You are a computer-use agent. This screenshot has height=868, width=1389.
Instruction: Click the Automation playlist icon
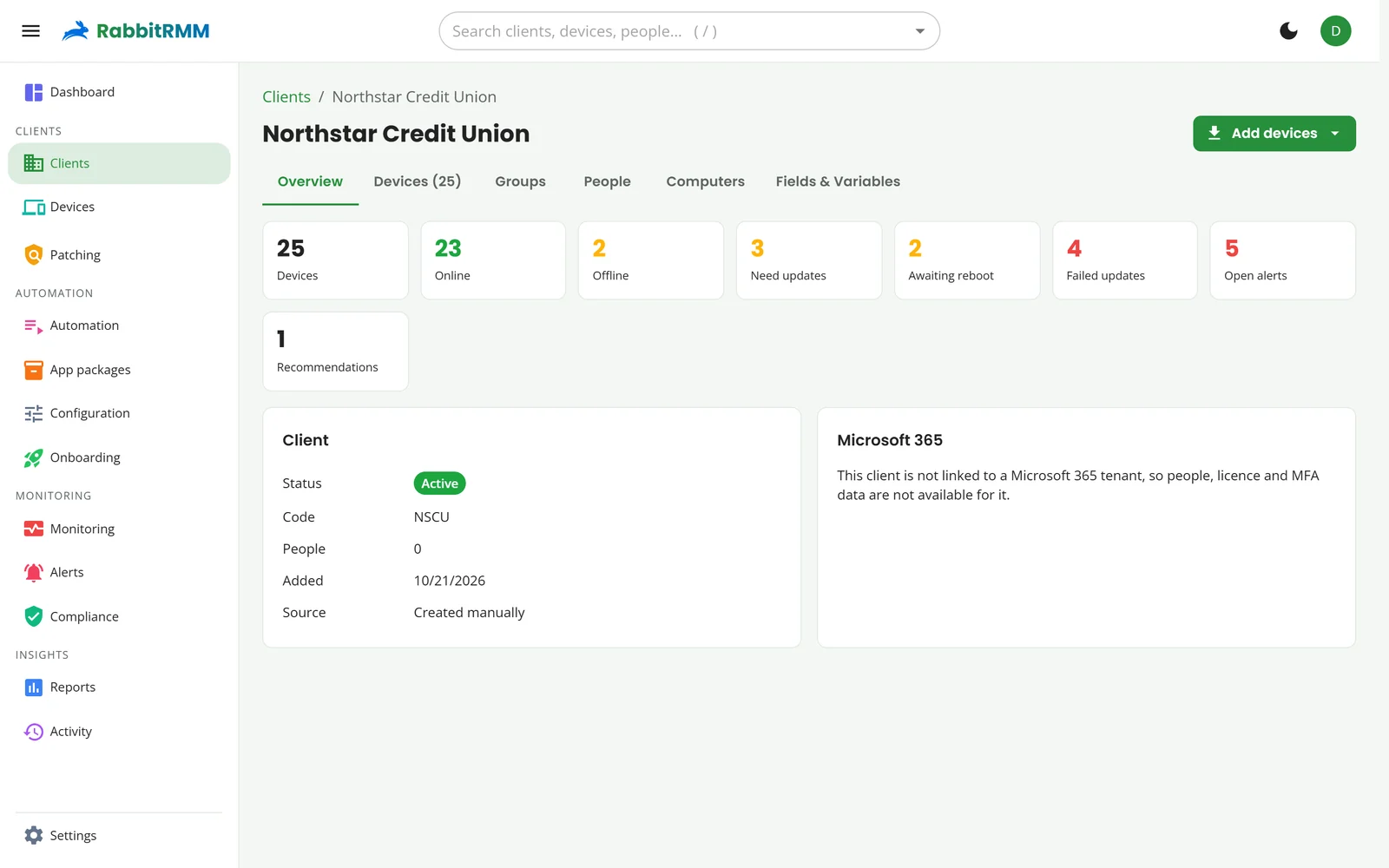(34, 326)
